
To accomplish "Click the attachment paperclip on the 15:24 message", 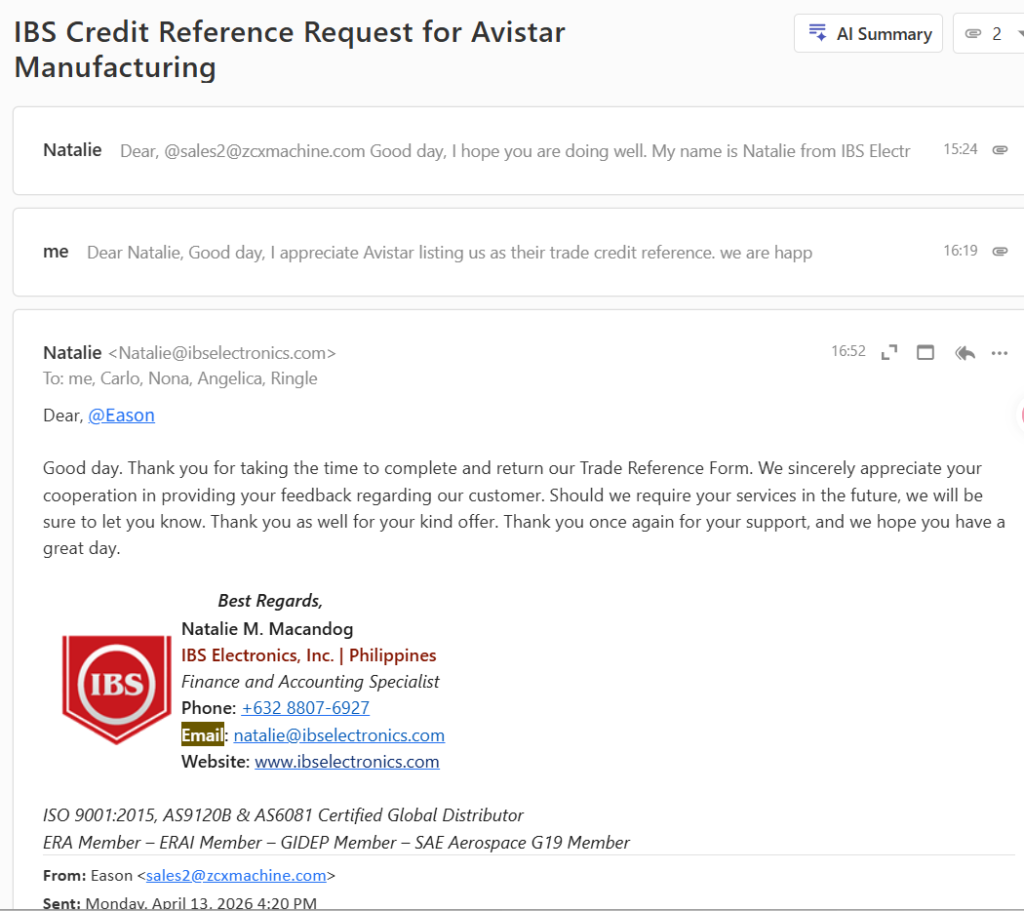I will click(999, 150).
